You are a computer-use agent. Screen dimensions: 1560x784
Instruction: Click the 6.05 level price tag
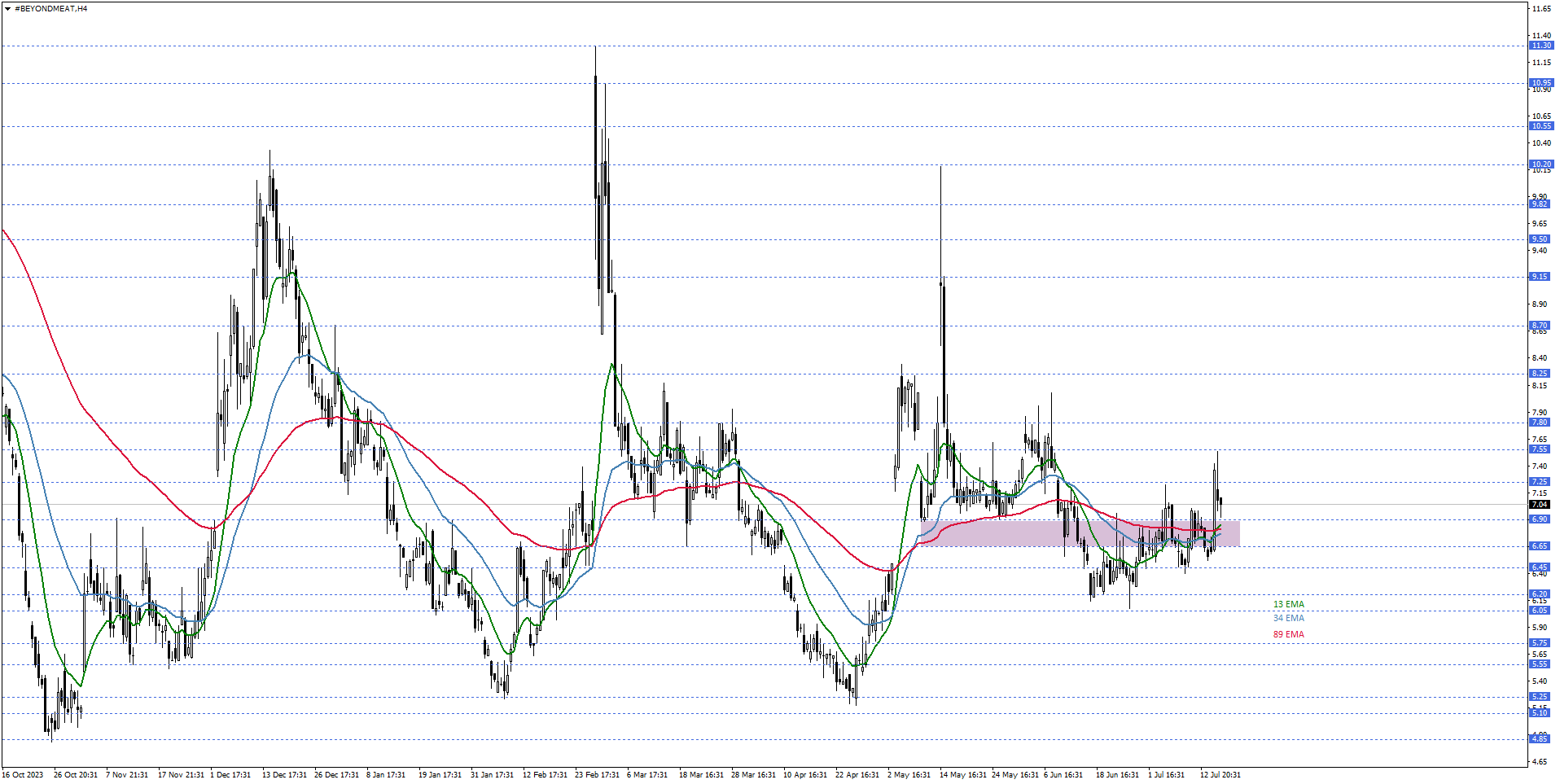point(1540,611)
